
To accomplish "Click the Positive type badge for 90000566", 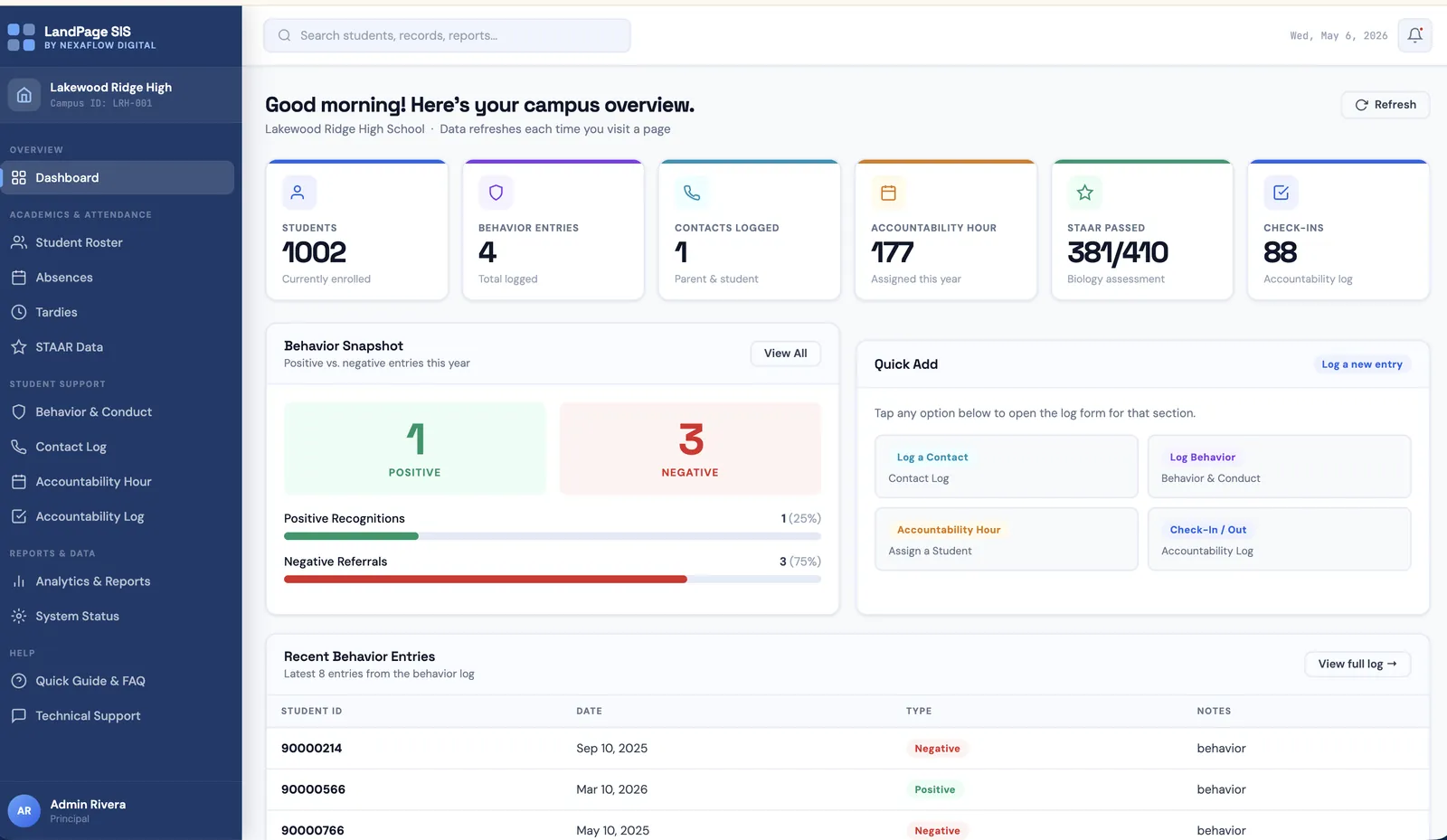I will pos(935,789).
